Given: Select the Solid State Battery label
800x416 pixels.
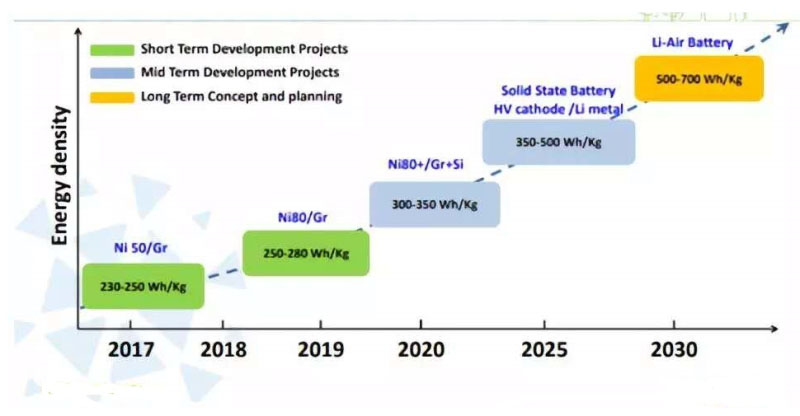Looking at the screenshot, I should pos(559,91).
